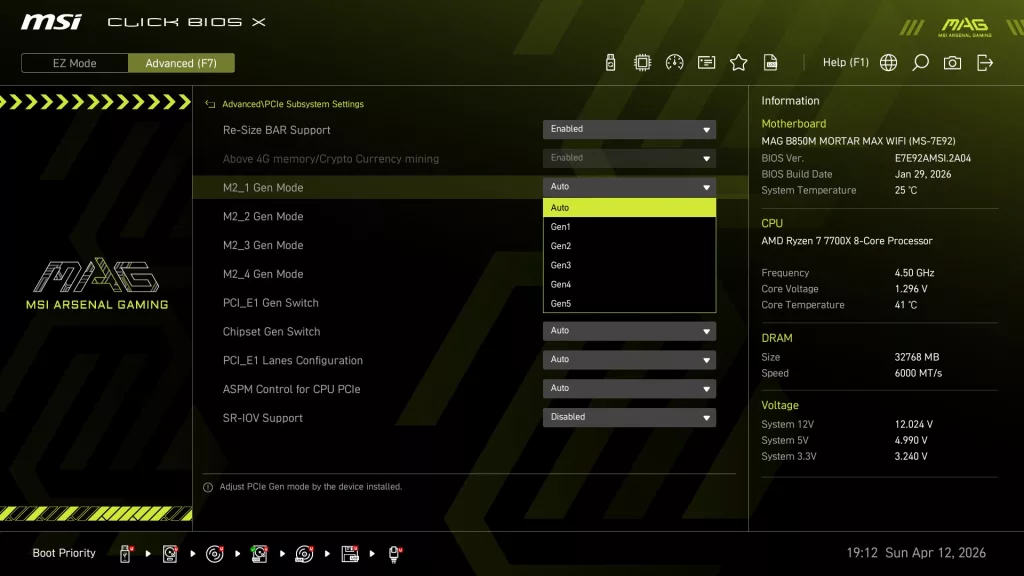
Task: Click the Boot Priority label
Action: [x=64, y=552]
